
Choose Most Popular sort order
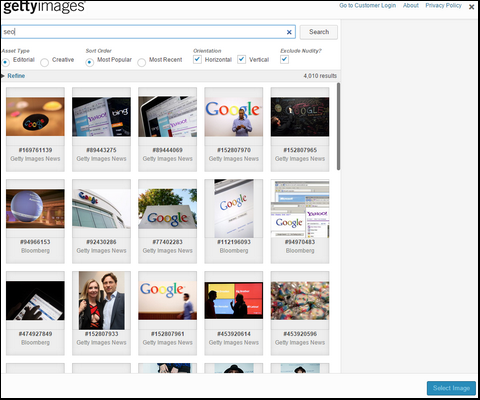89,62
